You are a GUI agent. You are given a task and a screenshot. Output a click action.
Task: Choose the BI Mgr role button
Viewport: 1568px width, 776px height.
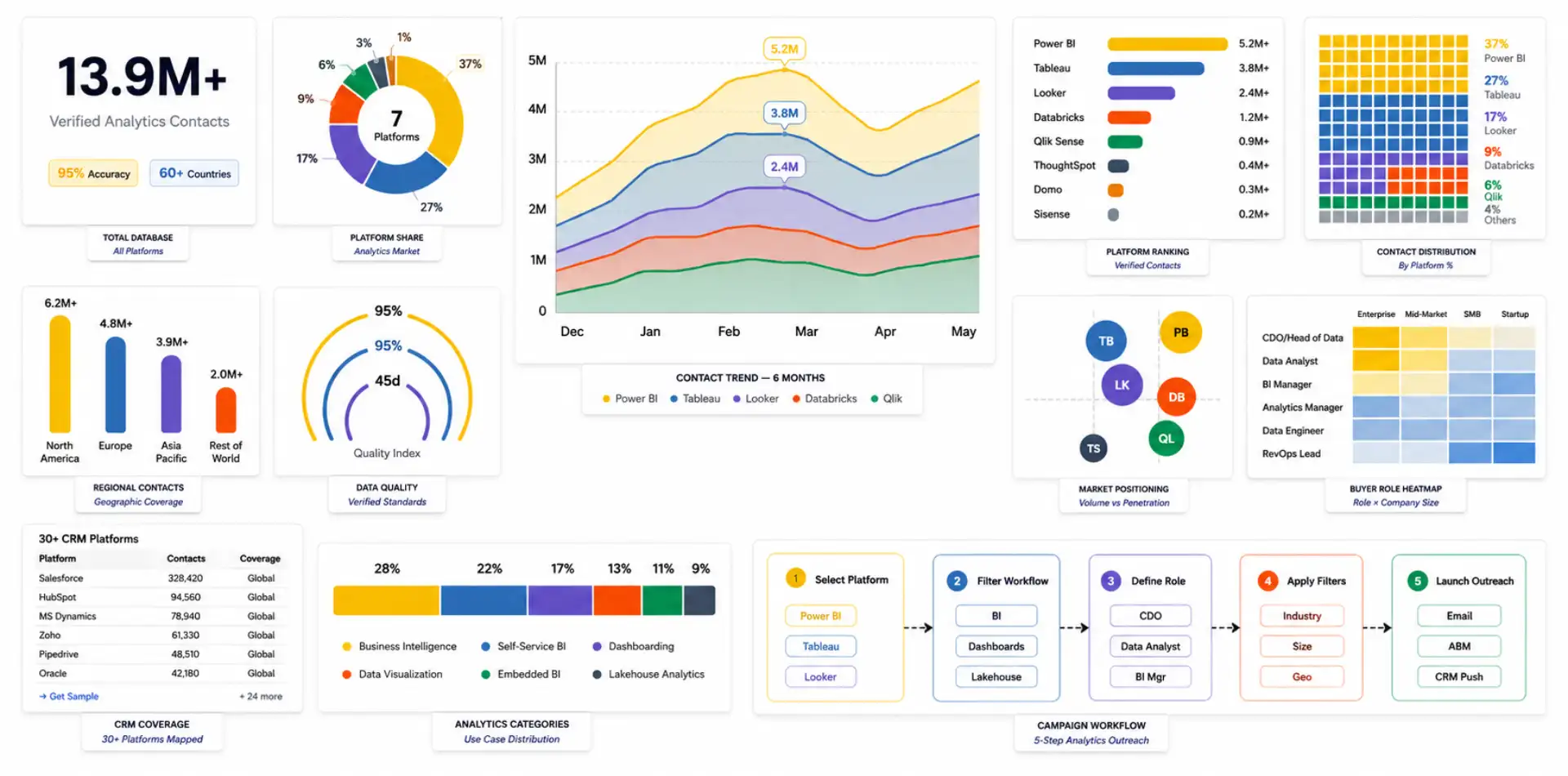pos(1151,676)
